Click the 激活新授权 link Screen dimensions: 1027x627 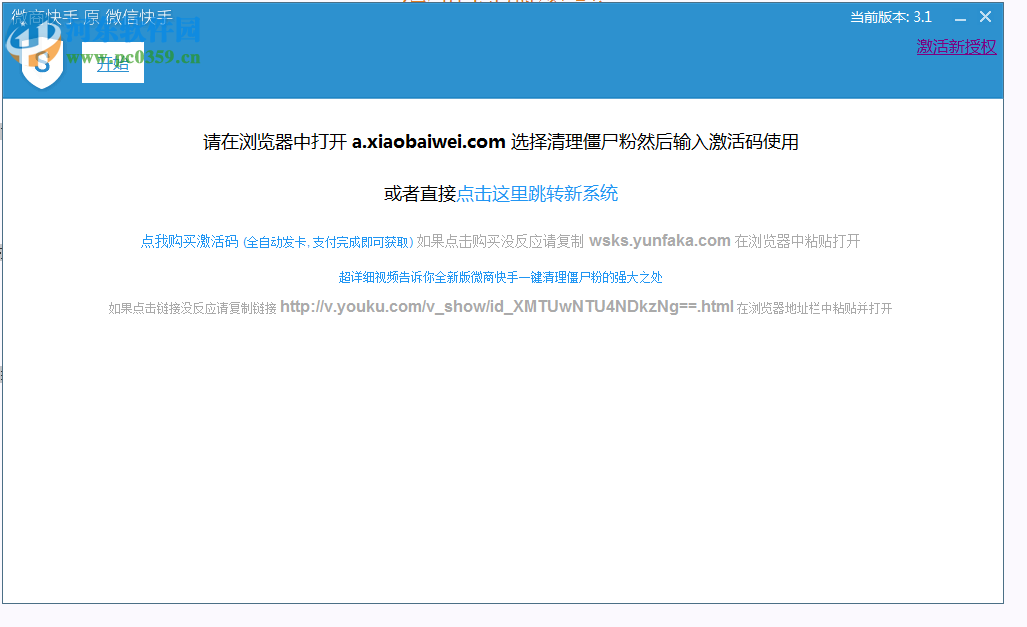click(956, 47)
